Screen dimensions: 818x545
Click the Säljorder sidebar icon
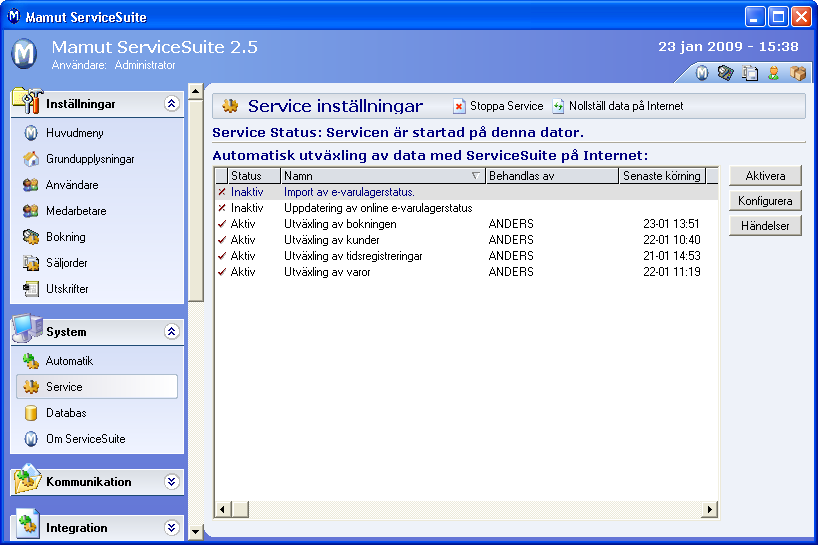[31, 263]
